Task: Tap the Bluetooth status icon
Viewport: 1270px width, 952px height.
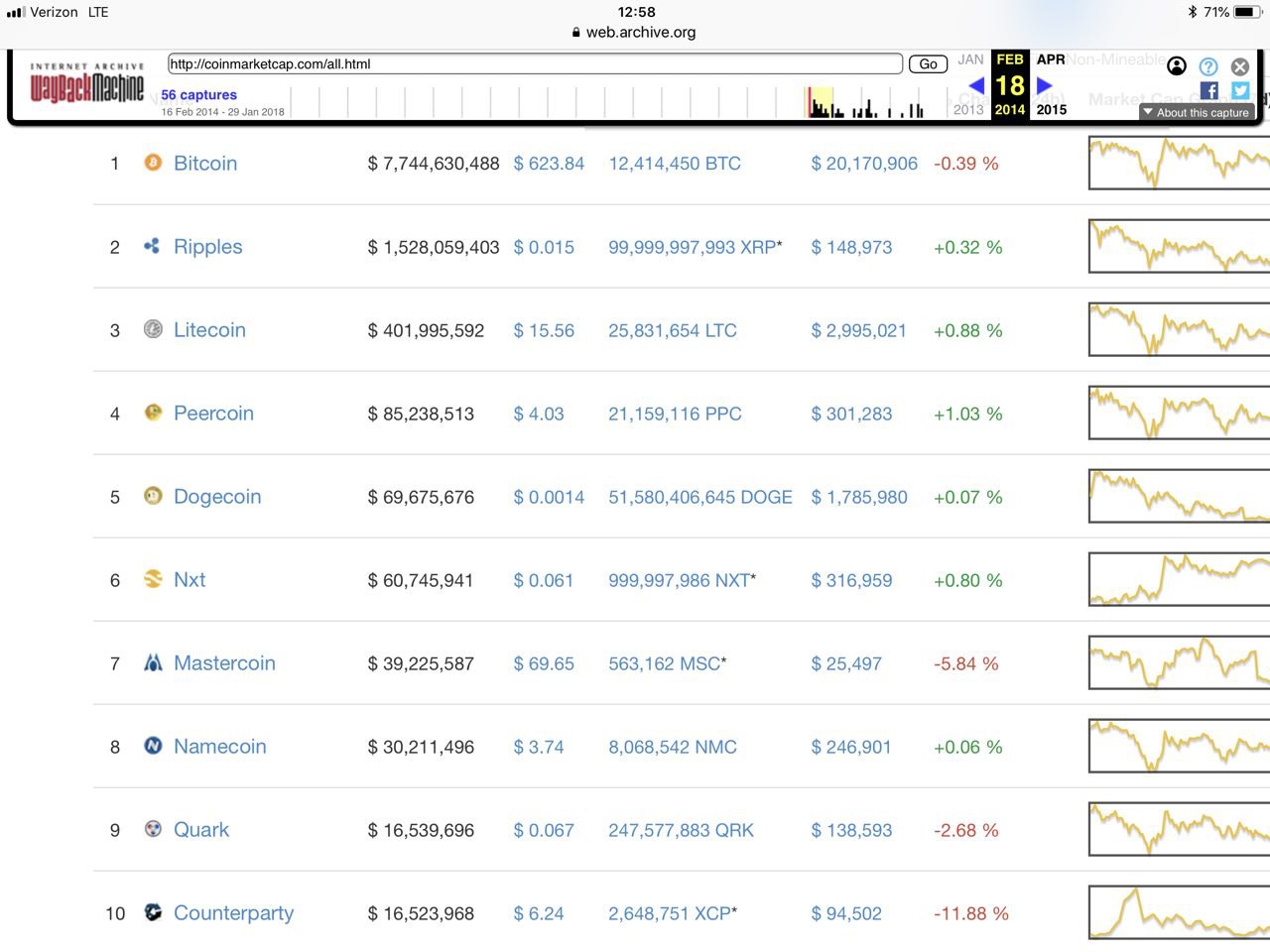Action: pos(1193,12)
